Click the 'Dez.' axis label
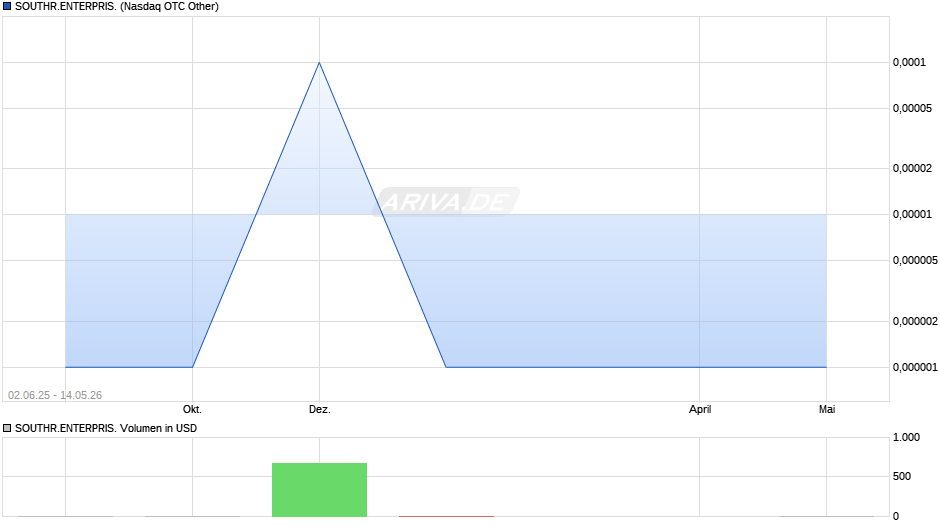 click(320, 410)
